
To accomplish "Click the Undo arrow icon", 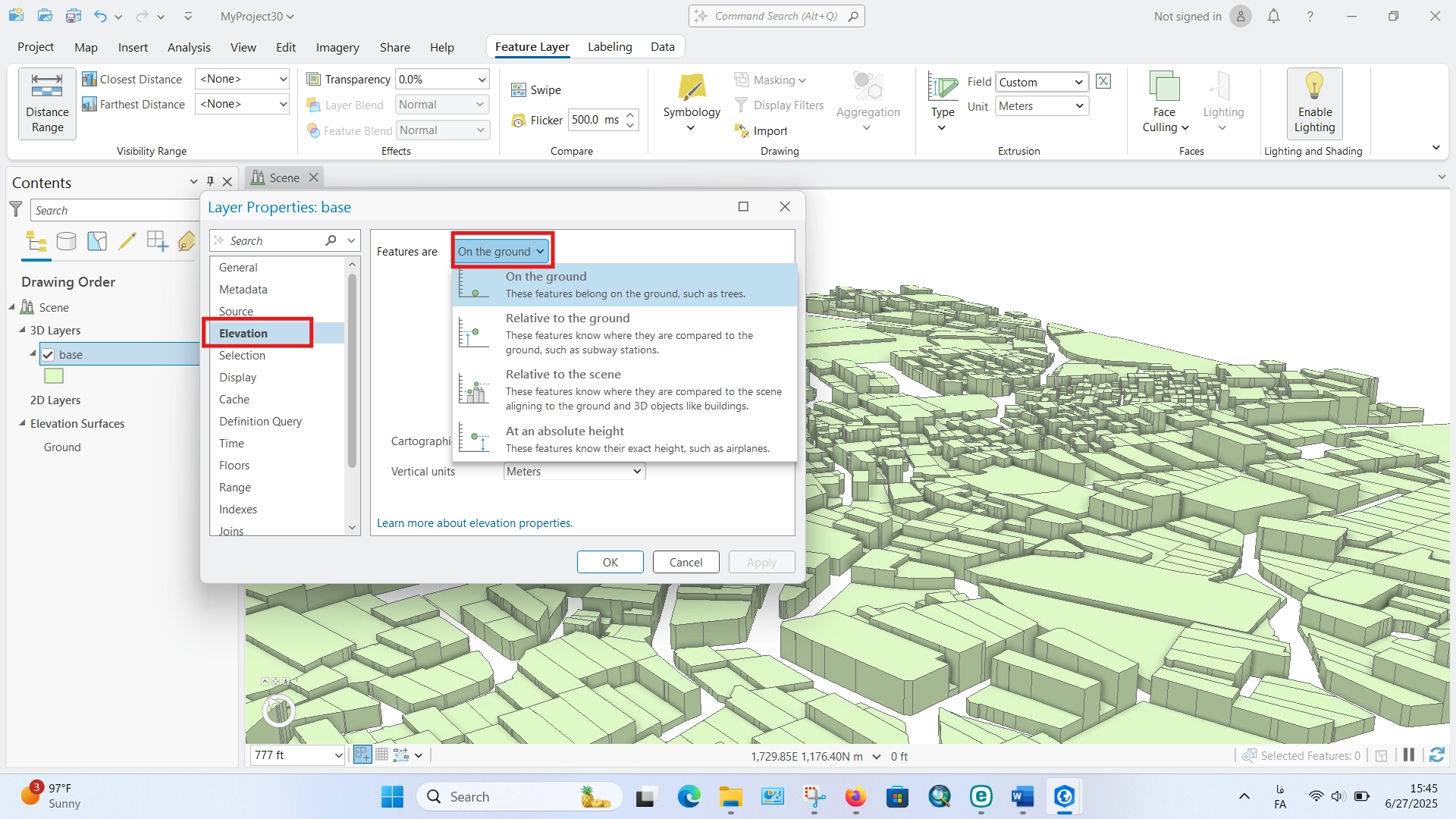I will (x=100, y=16).
